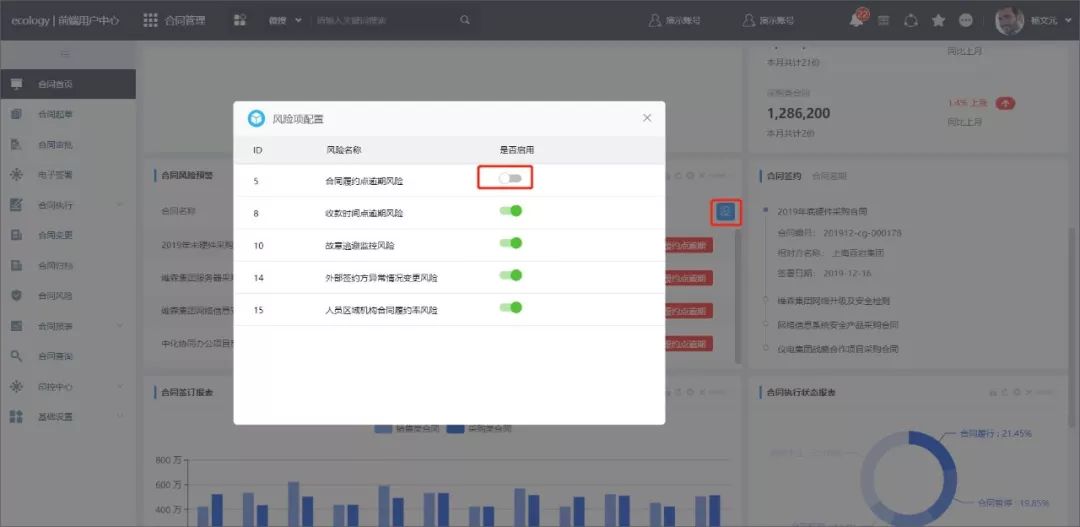This screenshot has width=1080, height=527.
Task: Click the 电子签署 sidebar icon
Action: pos(17,175)
